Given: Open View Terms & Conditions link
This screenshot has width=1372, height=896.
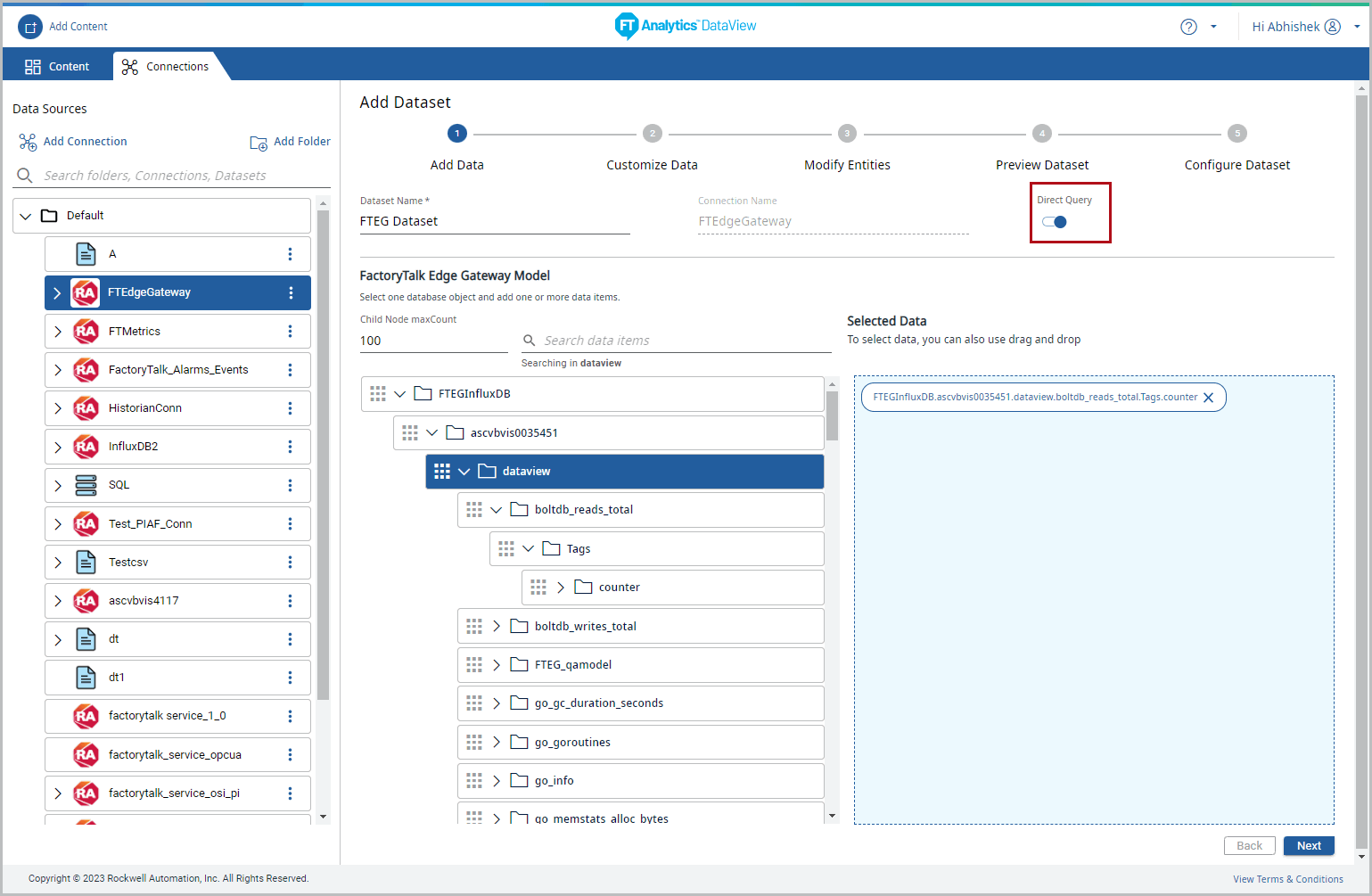Looking at the screenshot, I should [x=1287, y=879].
